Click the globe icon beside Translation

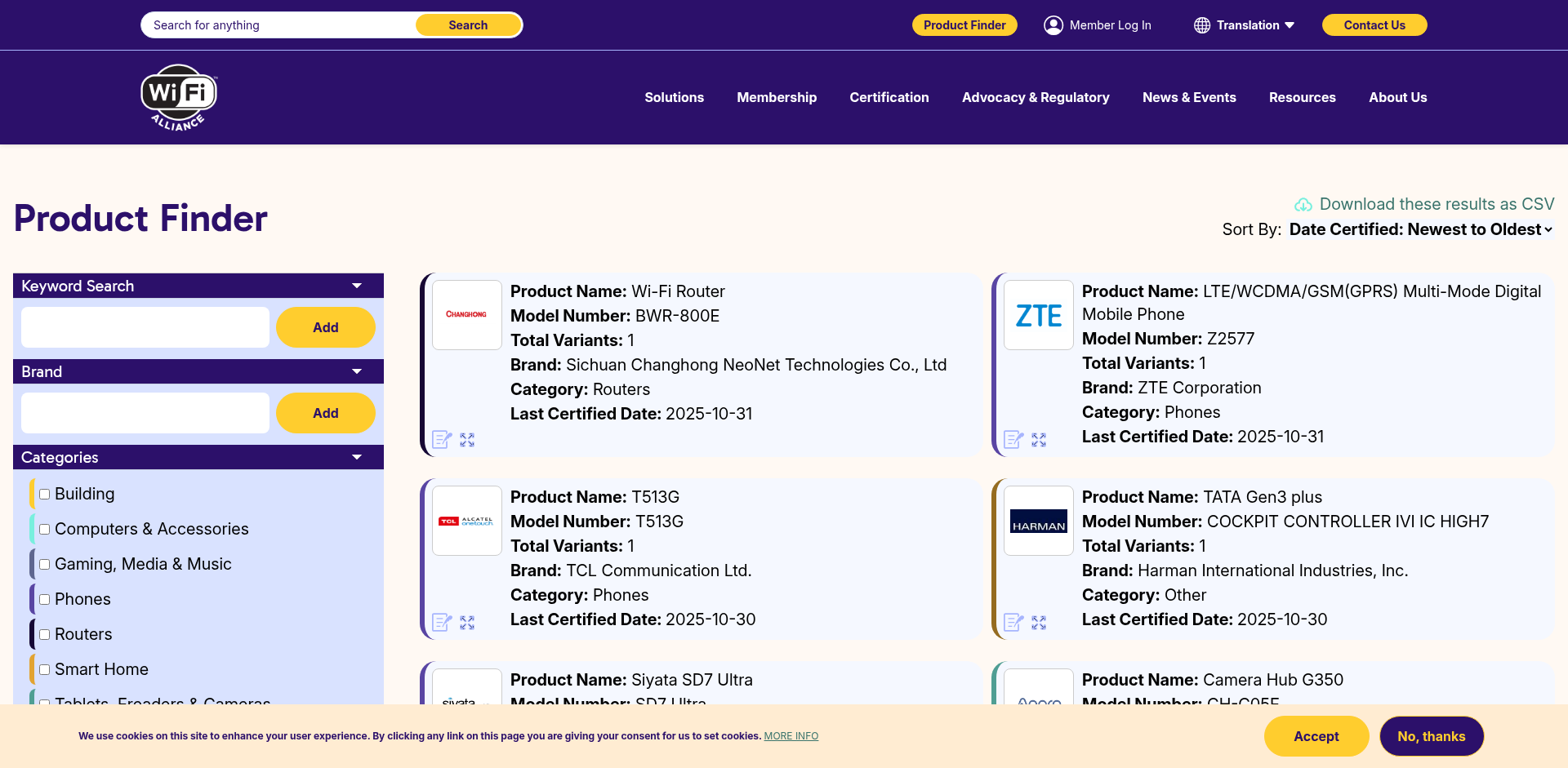(1202, 25)
